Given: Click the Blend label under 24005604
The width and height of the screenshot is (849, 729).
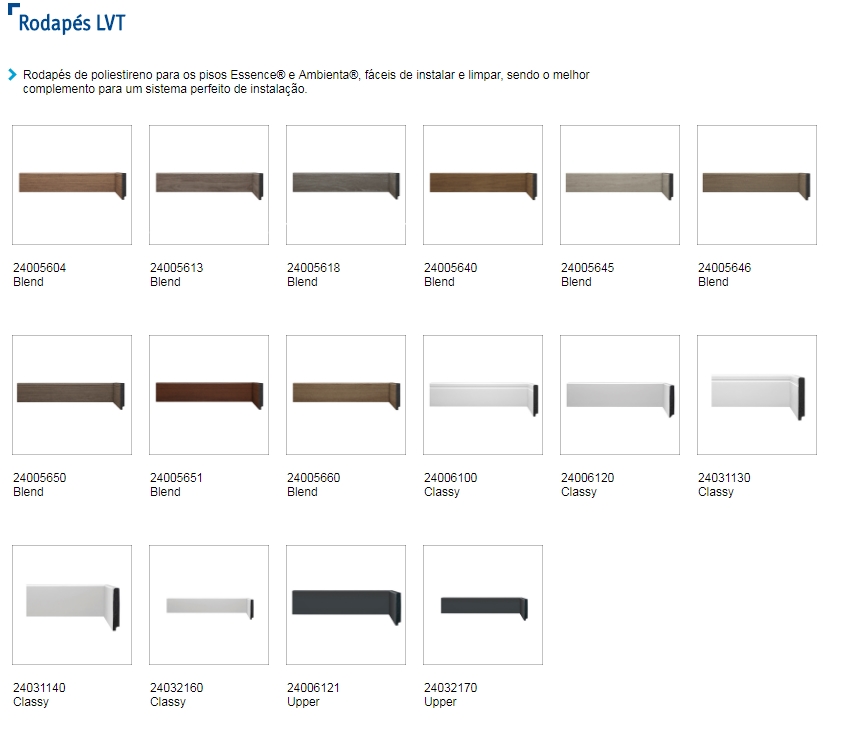Looking at the screenshot, I should click(x=28, y=282).
